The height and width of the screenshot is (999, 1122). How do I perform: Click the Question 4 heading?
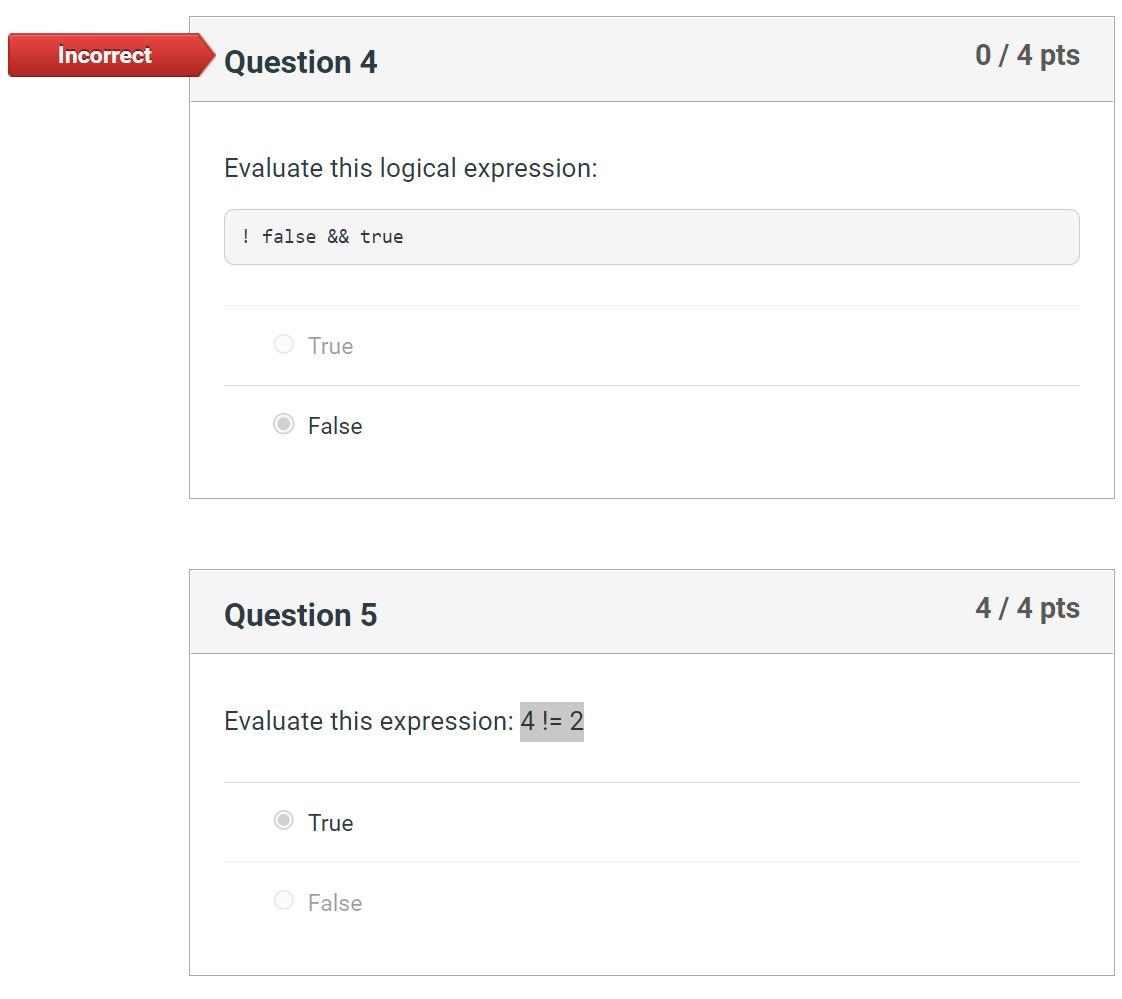tap(300, 62)
